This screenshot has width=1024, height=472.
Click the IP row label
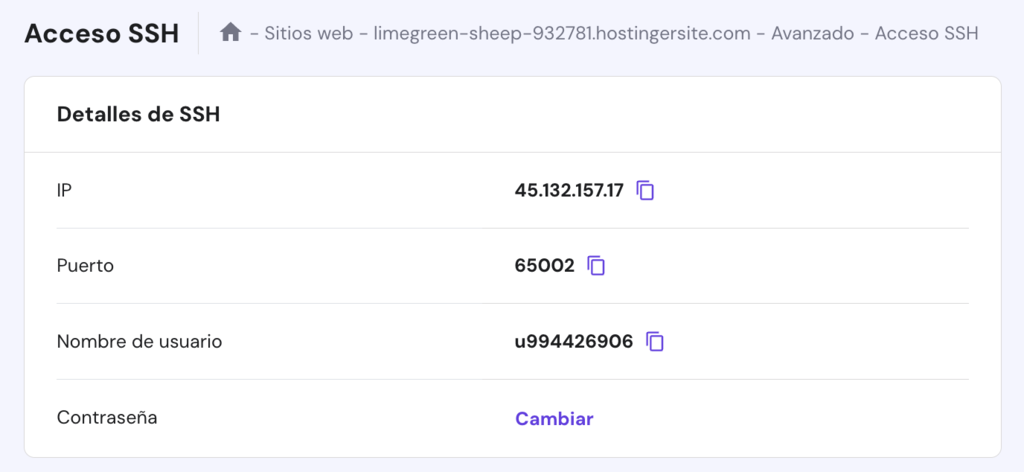tap(64, 190)
